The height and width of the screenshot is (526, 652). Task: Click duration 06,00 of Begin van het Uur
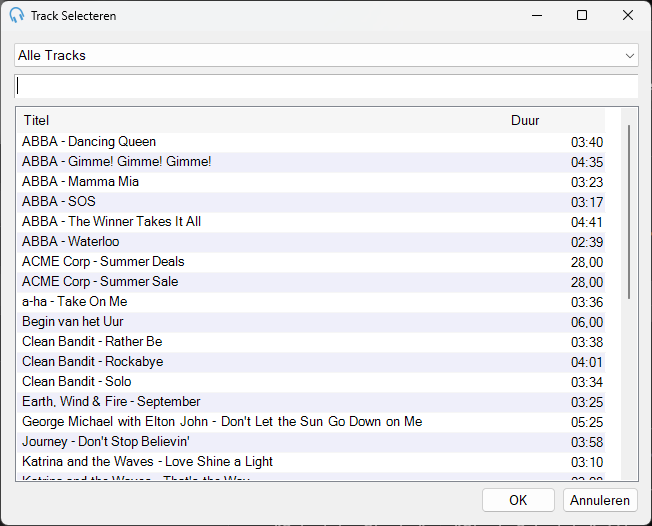[587, 322]
